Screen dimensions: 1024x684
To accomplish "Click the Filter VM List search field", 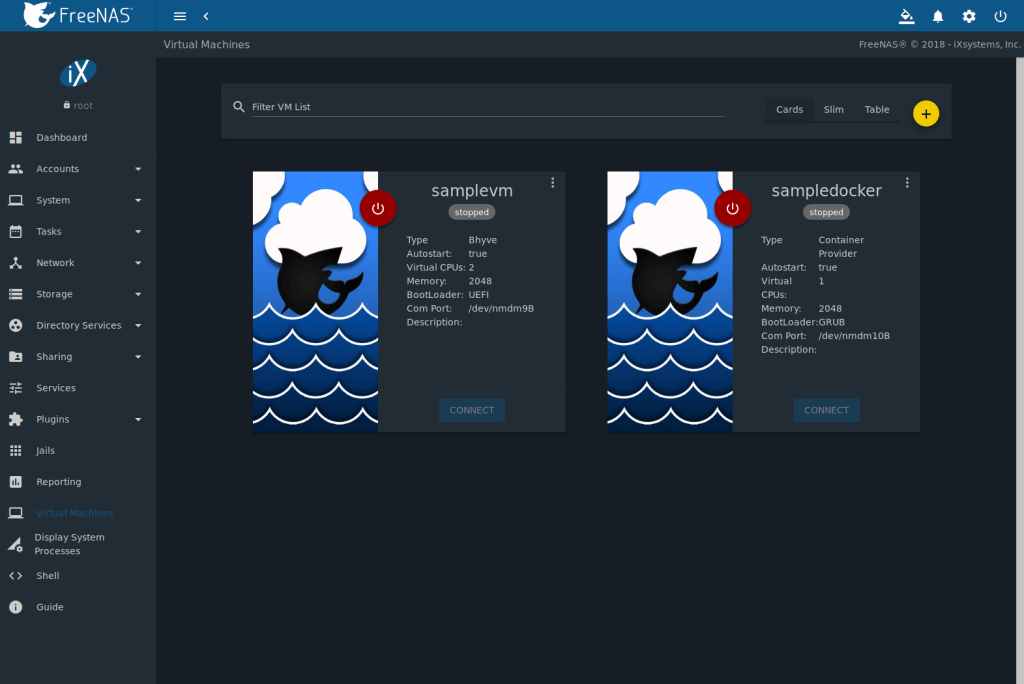I will coord(487,107).
